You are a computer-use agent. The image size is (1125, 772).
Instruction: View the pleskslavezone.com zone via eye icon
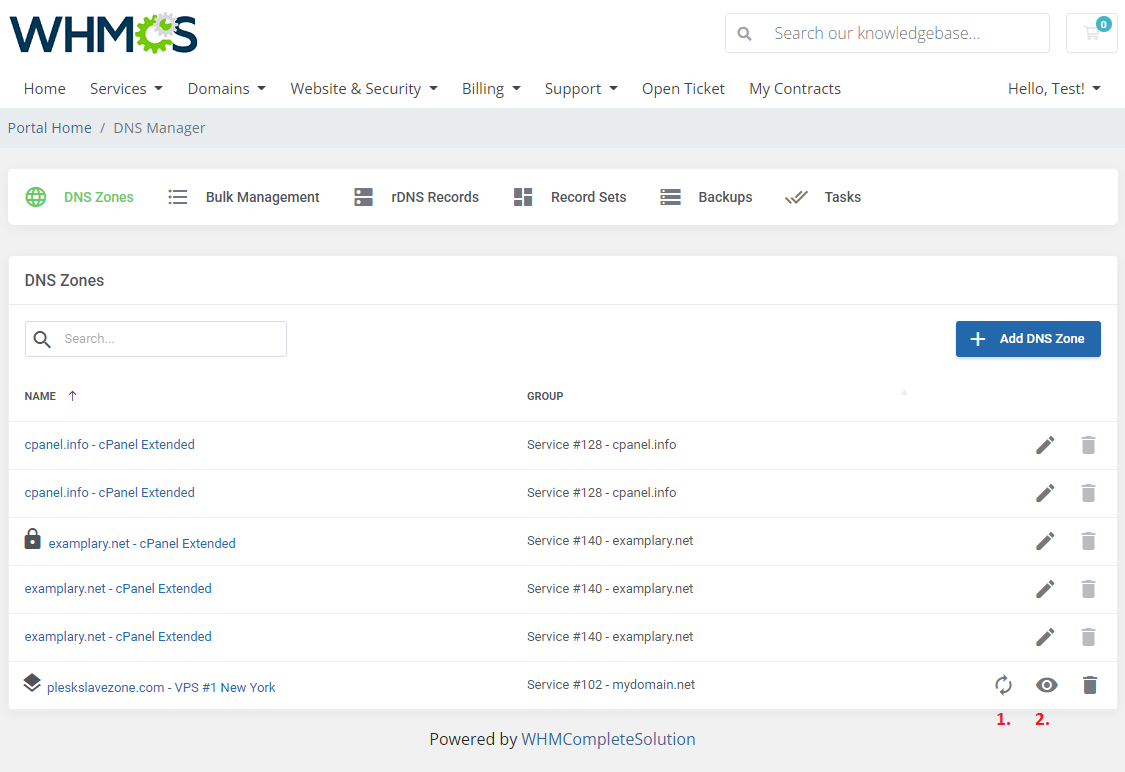1047,685
